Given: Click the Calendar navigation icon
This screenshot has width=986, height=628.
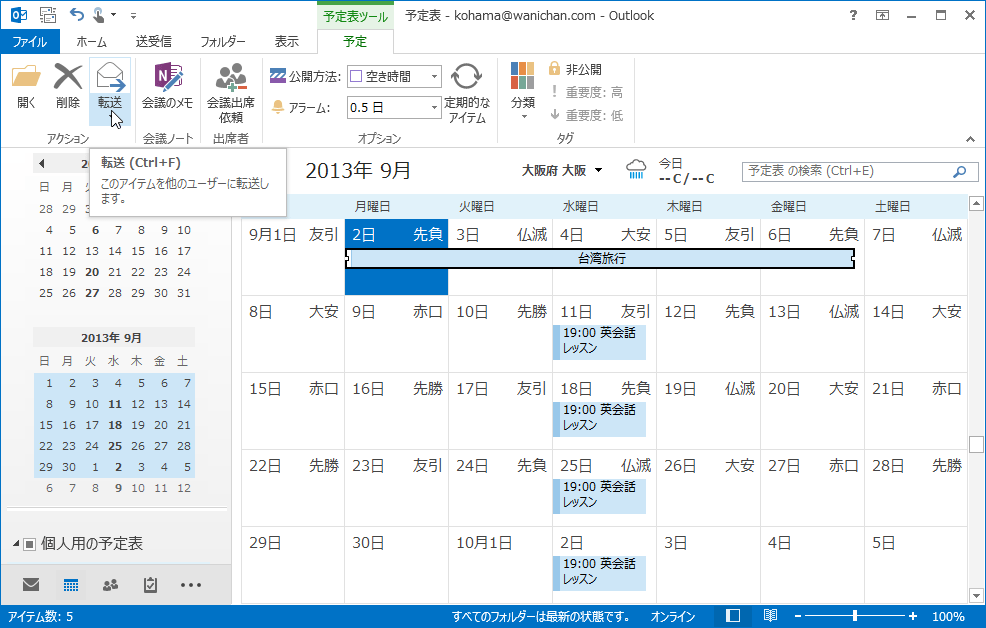Looking at the screenshot, I should [x=71, y=585].
